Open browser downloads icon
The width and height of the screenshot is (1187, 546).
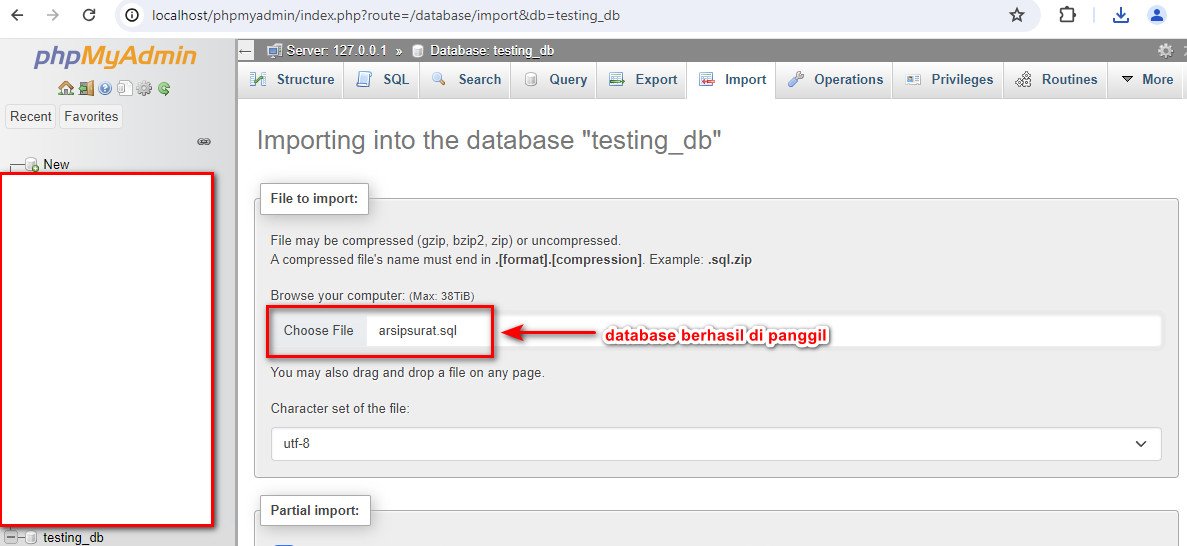[1121, 15]
